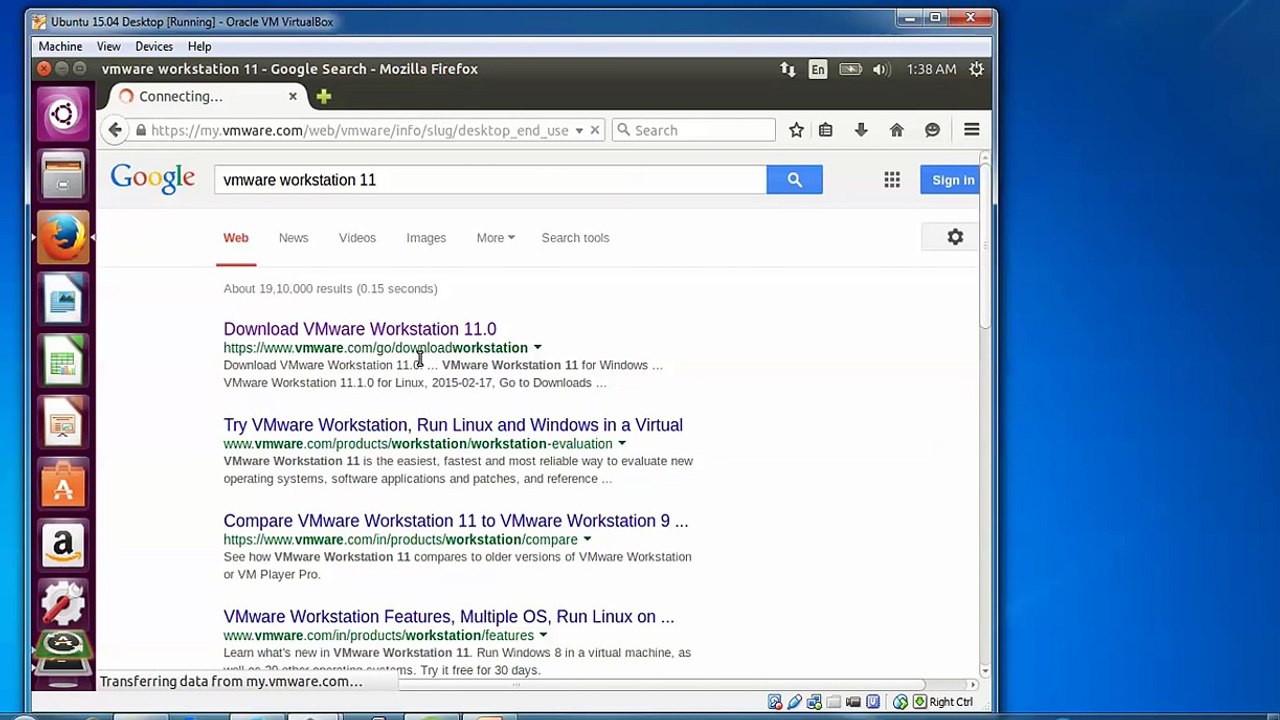
Task: Open System Settings wrench-gear icon
Action: click(63, 605)
